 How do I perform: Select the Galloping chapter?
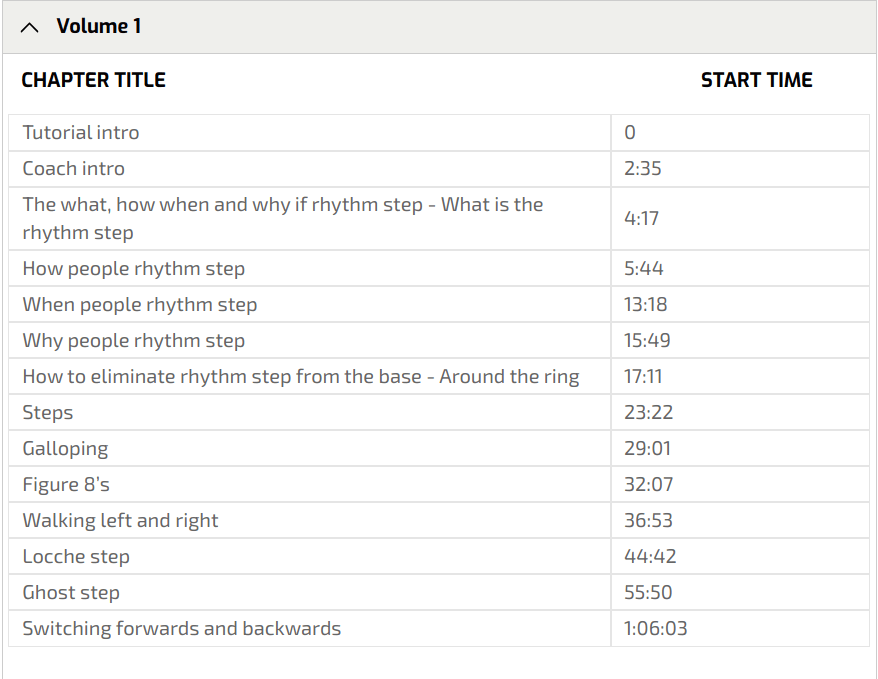pos(65,449)
